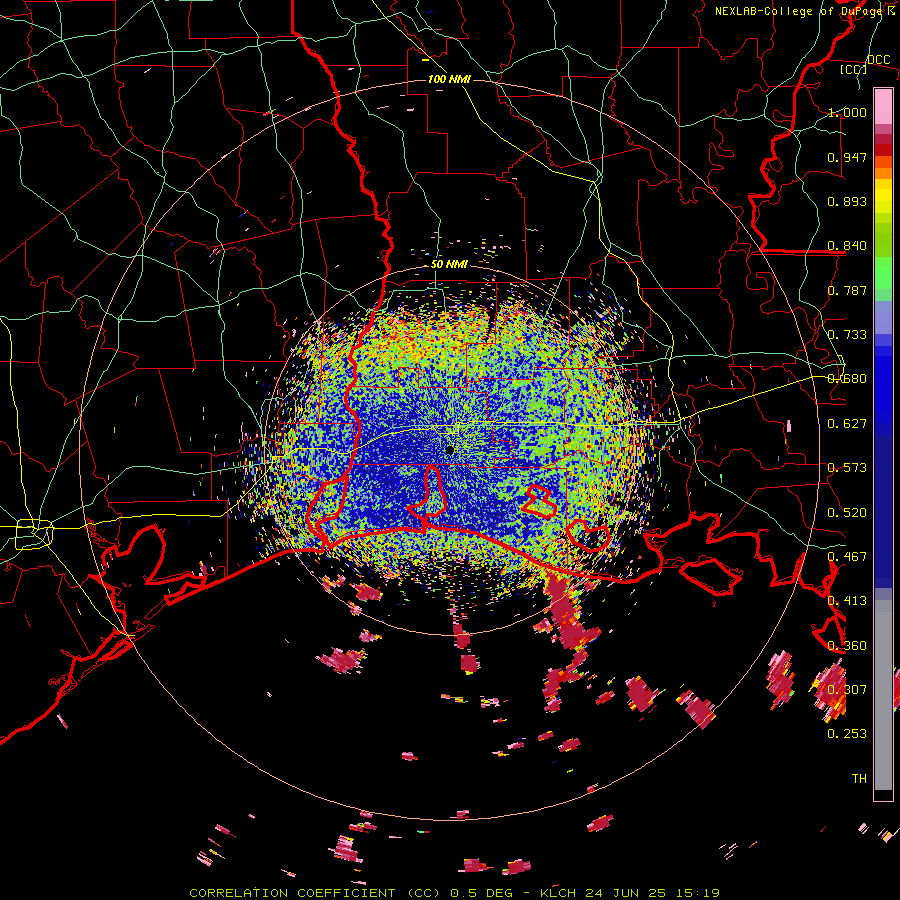Select the 0.947 scale value label
Screen dimensions: 900x900
(x=847, y=157)
